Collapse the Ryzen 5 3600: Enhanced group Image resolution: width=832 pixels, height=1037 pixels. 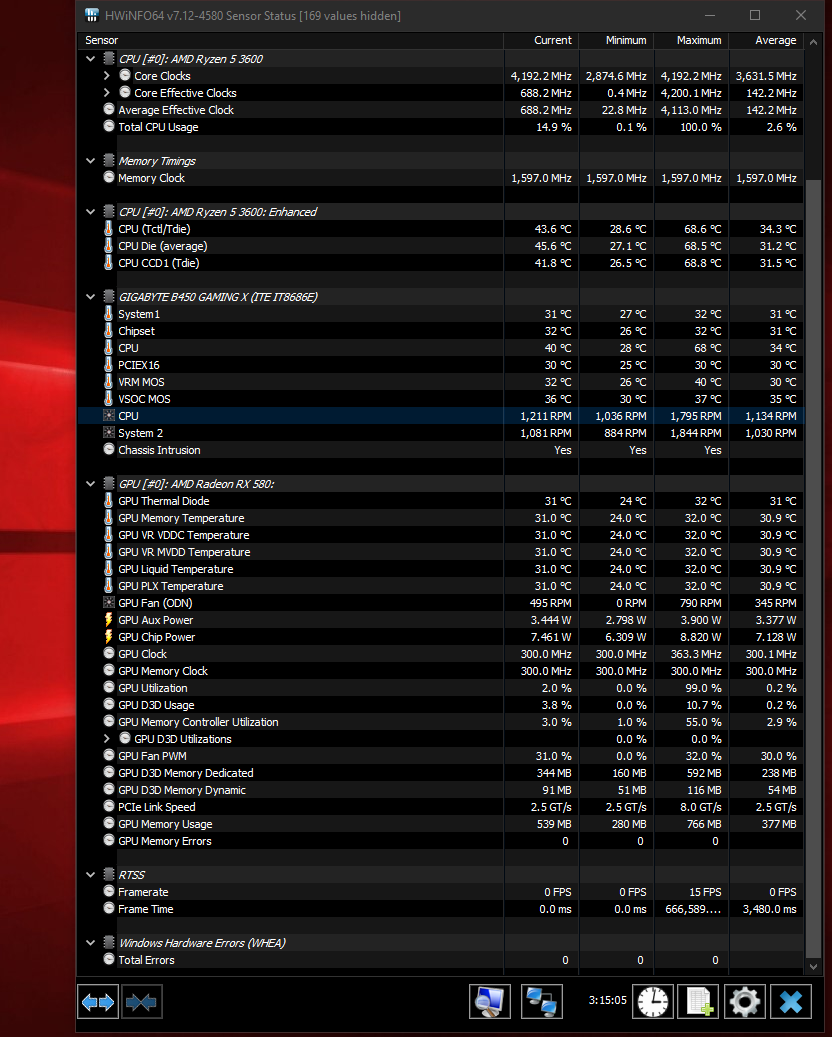(91, 212)
